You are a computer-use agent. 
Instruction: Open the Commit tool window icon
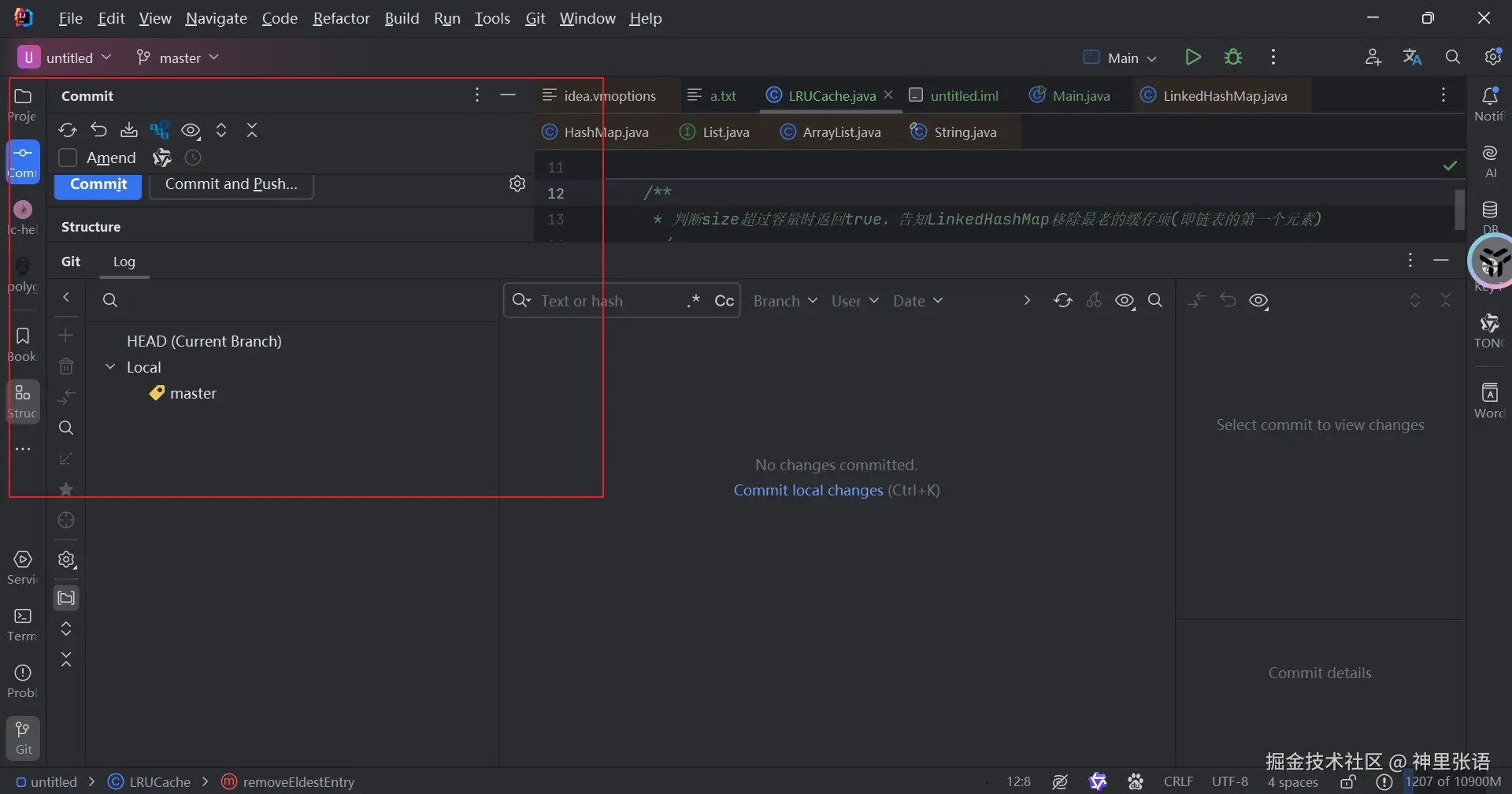pos(23,161)
